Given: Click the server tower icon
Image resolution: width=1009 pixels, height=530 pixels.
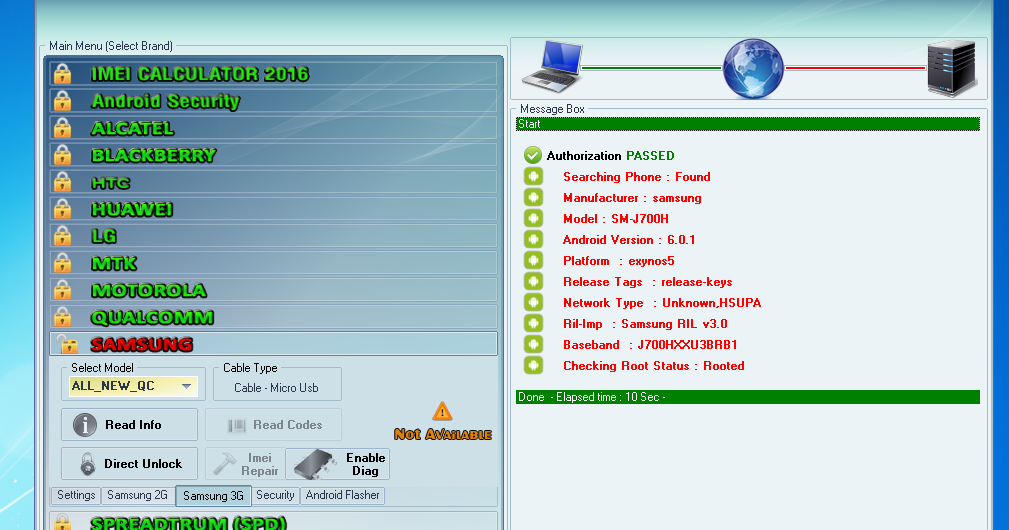Looking at the screenshot, I should (952, 68).
